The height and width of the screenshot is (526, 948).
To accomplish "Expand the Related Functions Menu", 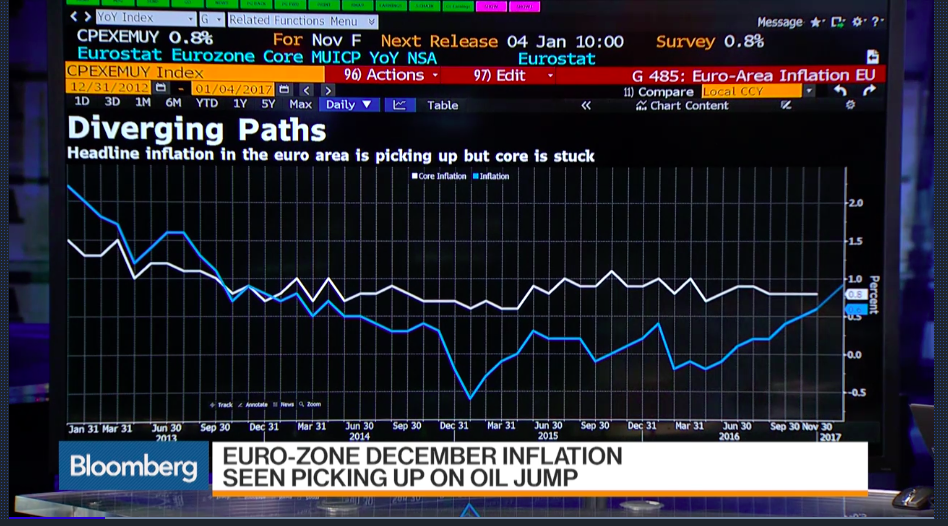I will [x=303, y=21].
